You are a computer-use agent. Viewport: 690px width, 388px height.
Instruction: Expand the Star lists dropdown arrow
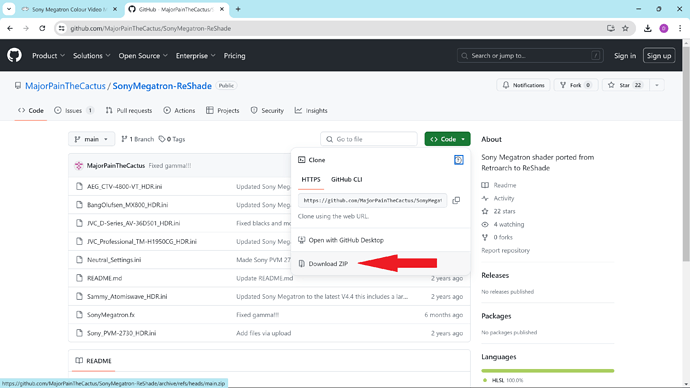pyautogui.click(x=657, y=85)
